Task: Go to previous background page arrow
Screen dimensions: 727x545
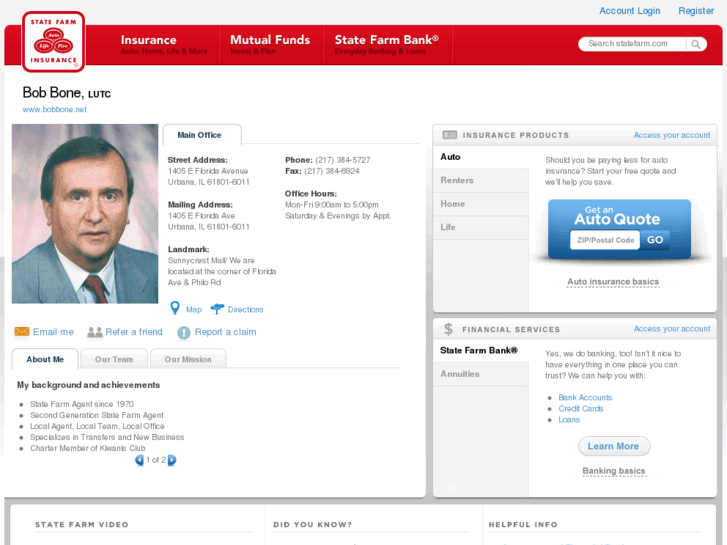Action: pos(139,460)
